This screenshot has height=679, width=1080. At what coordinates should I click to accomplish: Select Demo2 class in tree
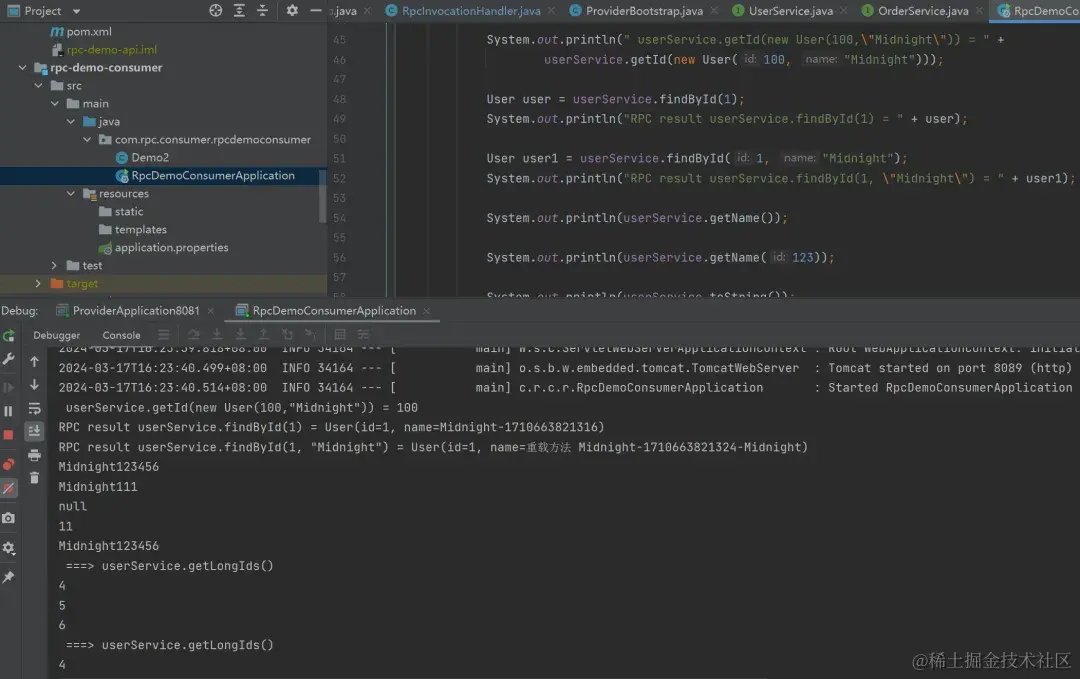coord(149,157)
